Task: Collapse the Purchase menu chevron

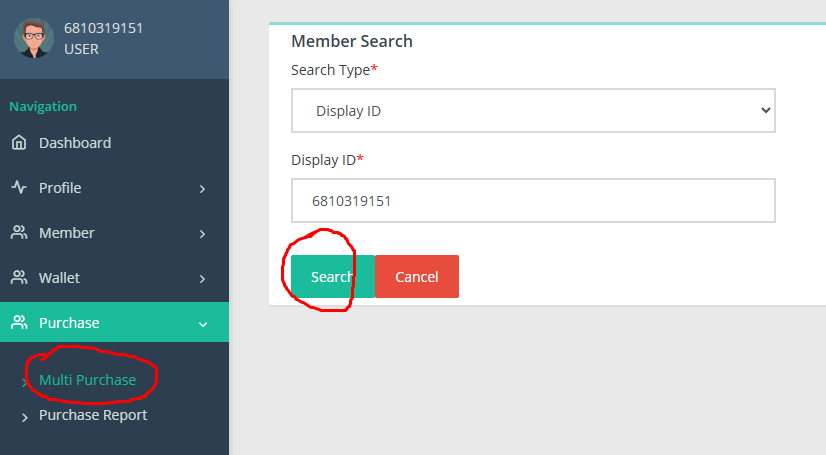Action: [x=202, y=324]
